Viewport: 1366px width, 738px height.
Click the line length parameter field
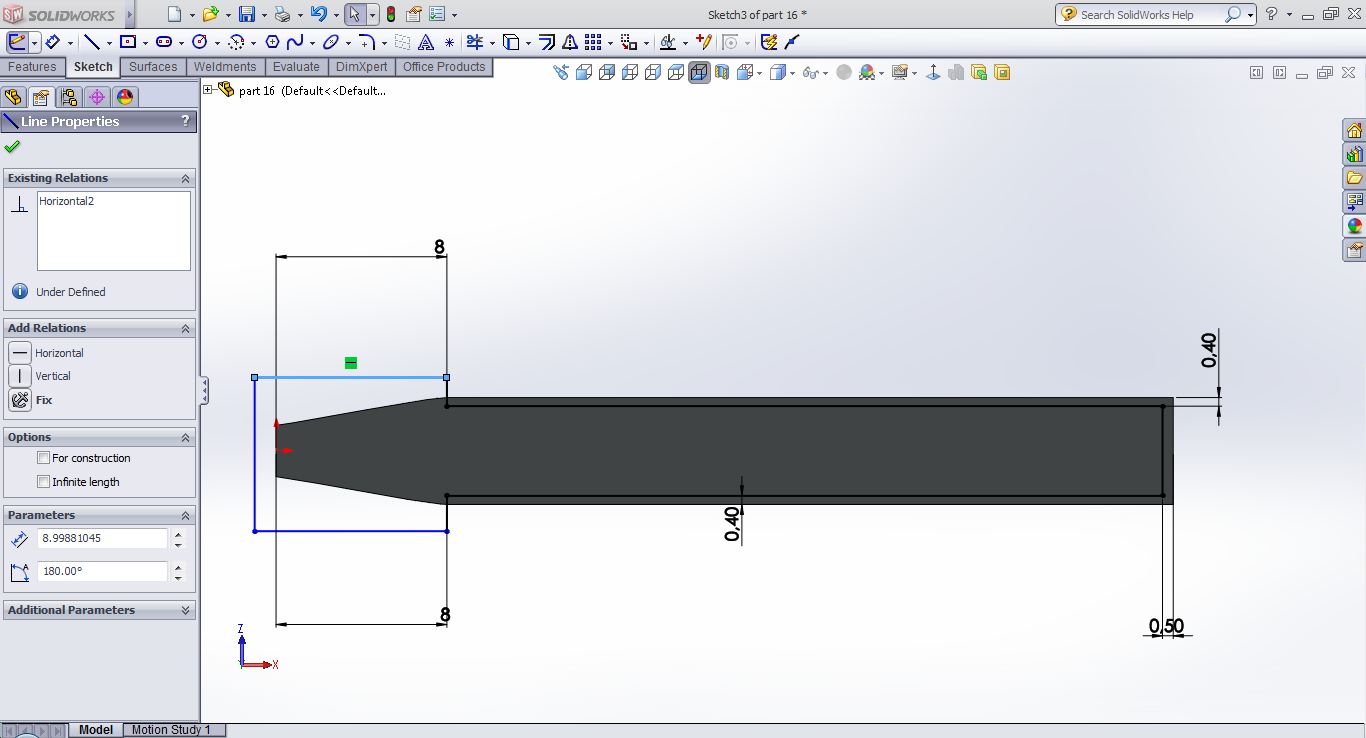click(x=102, y=538)
